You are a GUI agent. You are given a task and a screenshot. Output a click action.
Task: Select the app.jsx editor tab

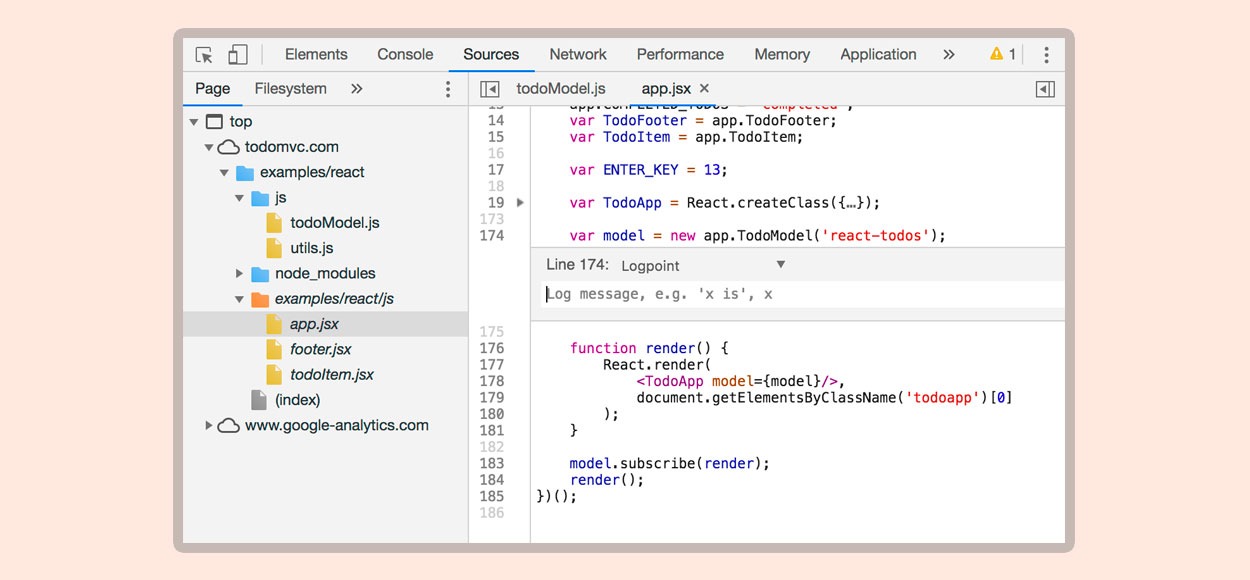pos(666,89)
